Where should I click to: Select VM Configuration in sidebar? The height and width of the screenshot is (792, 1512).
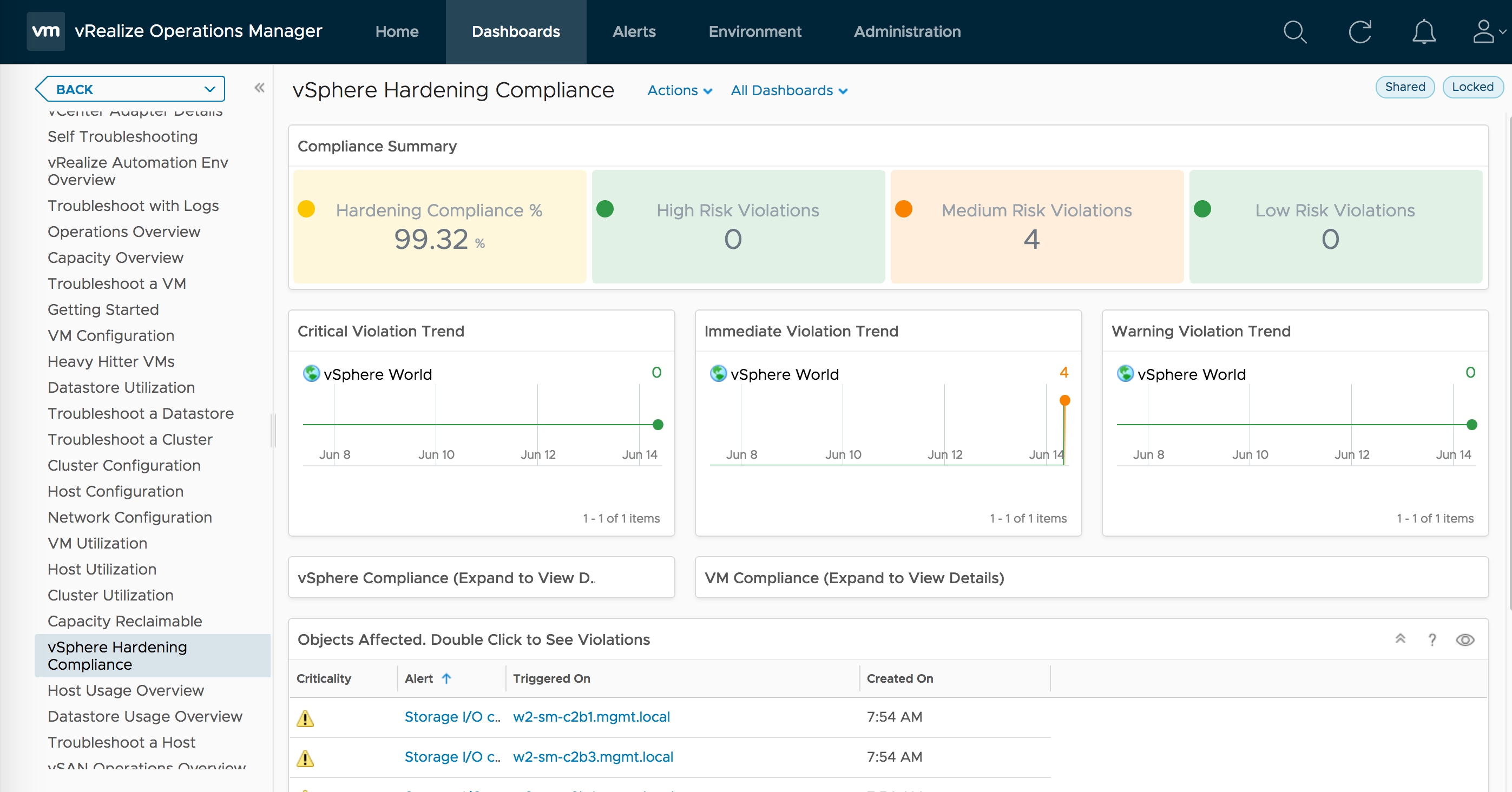coord(111,335)
